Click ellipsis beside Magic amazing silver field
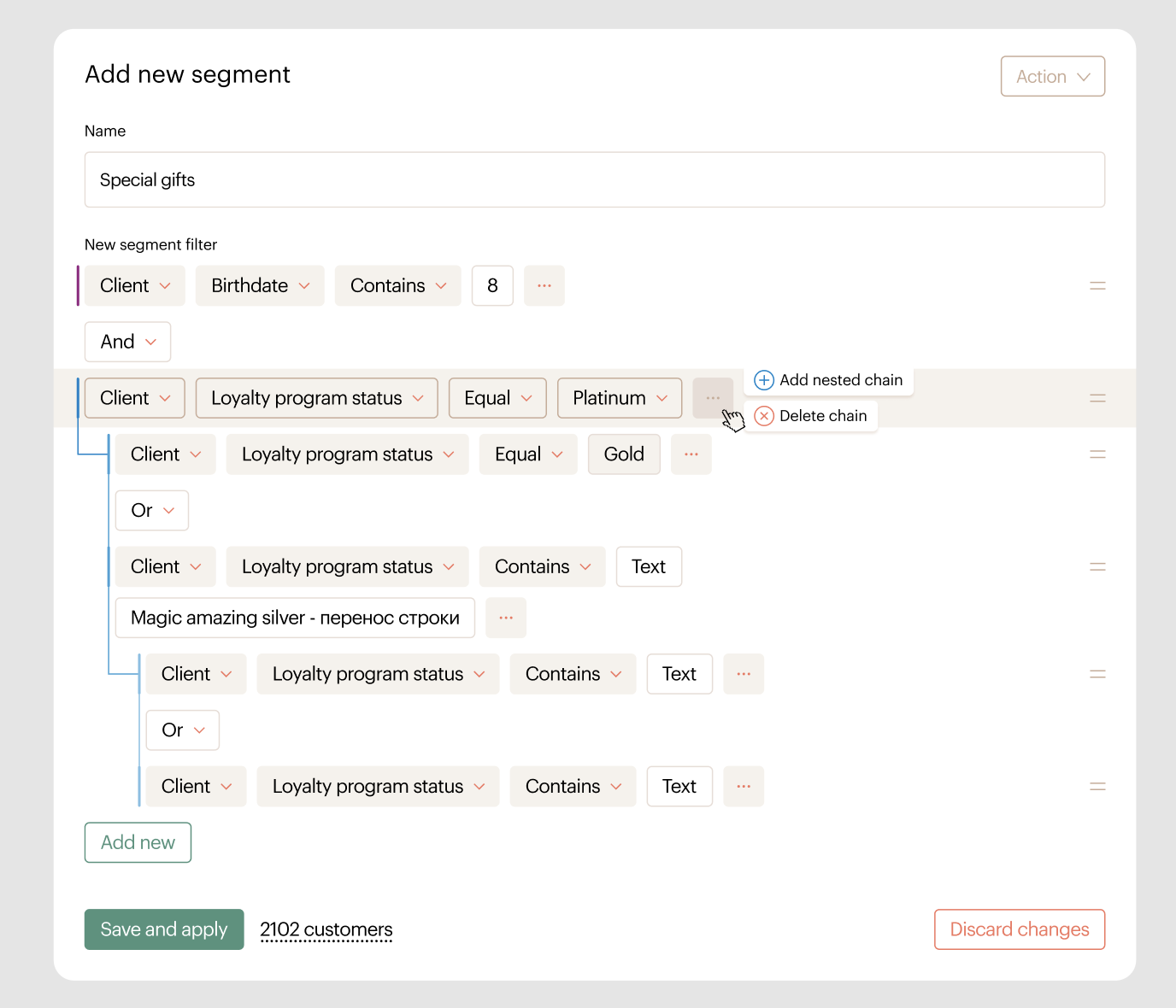 [505, 618]
